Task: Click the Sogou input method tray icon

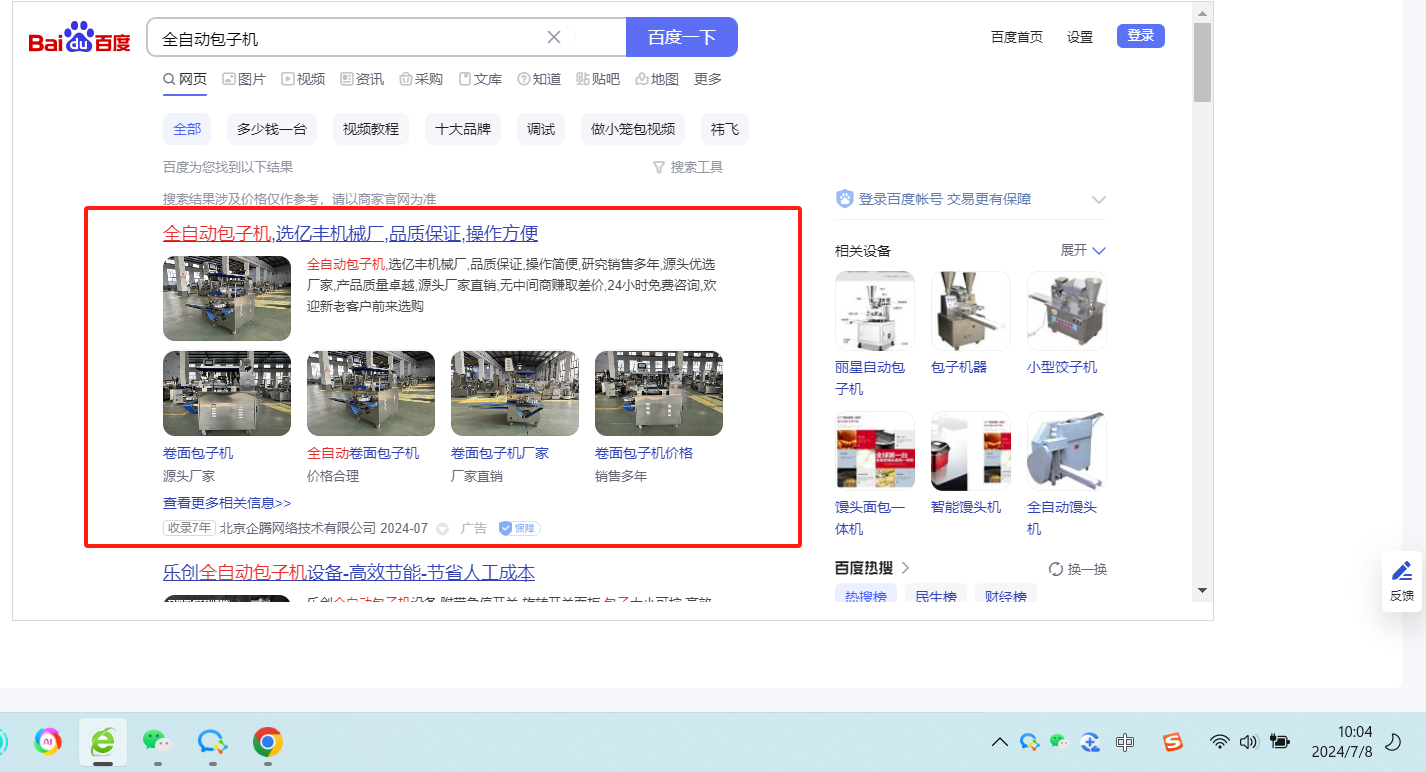Action: click(1172, 742)
